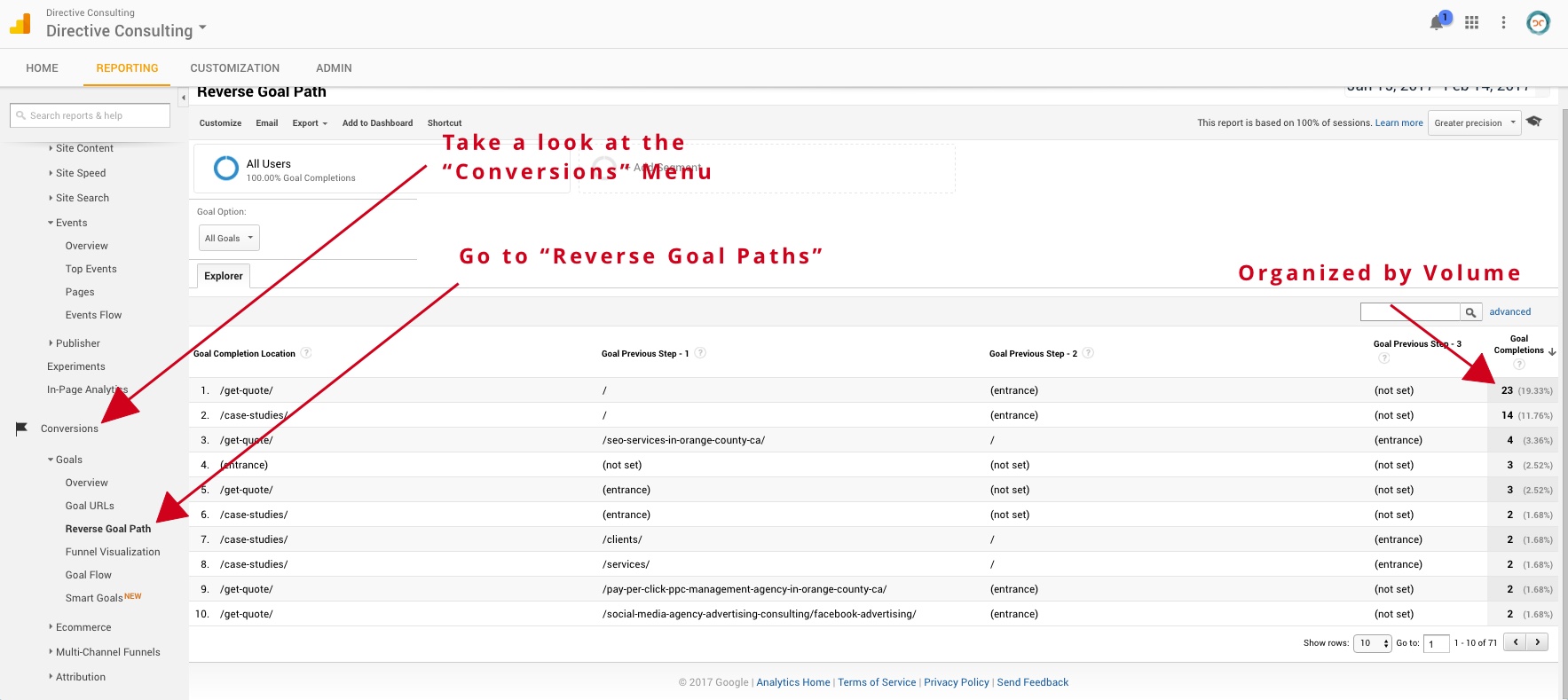Focus the Go to page number field
The image size is (1568, 700).
1437,643
